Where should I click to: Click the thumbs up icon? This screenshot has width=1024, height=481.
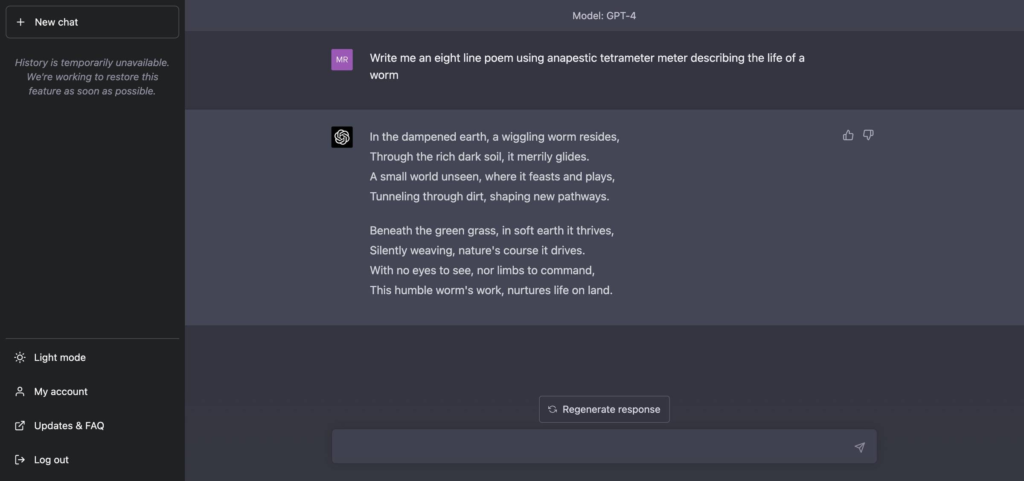pos(848,135)
